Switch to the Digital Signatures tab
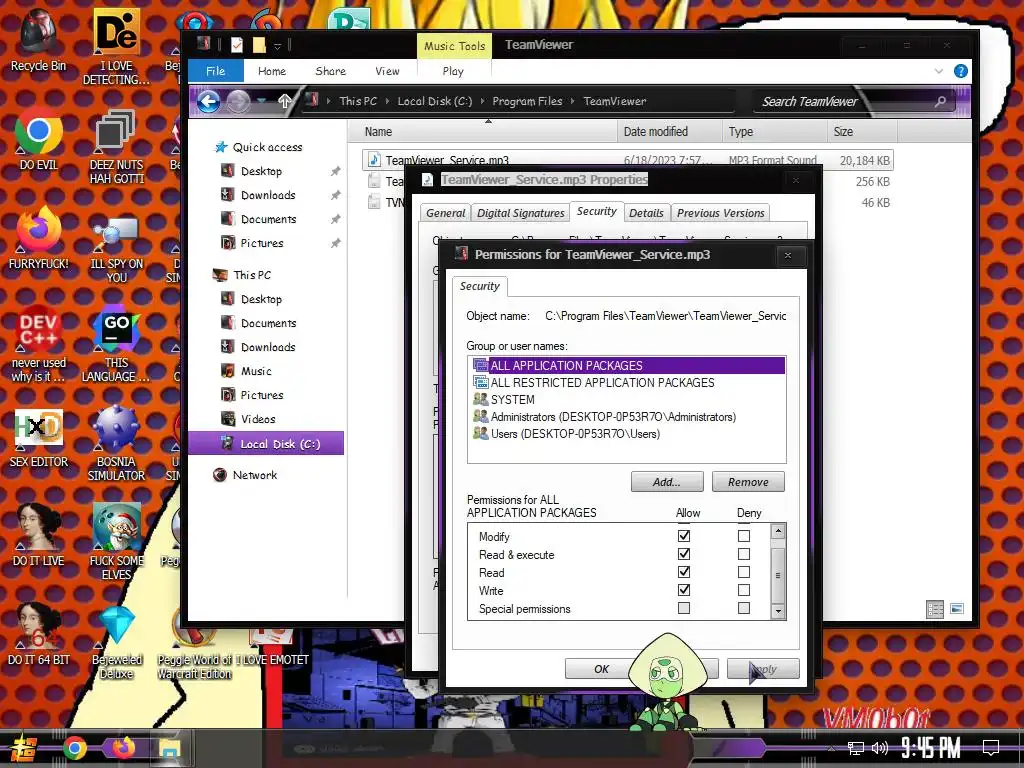The image size is (1024, 768). point(520,213)
